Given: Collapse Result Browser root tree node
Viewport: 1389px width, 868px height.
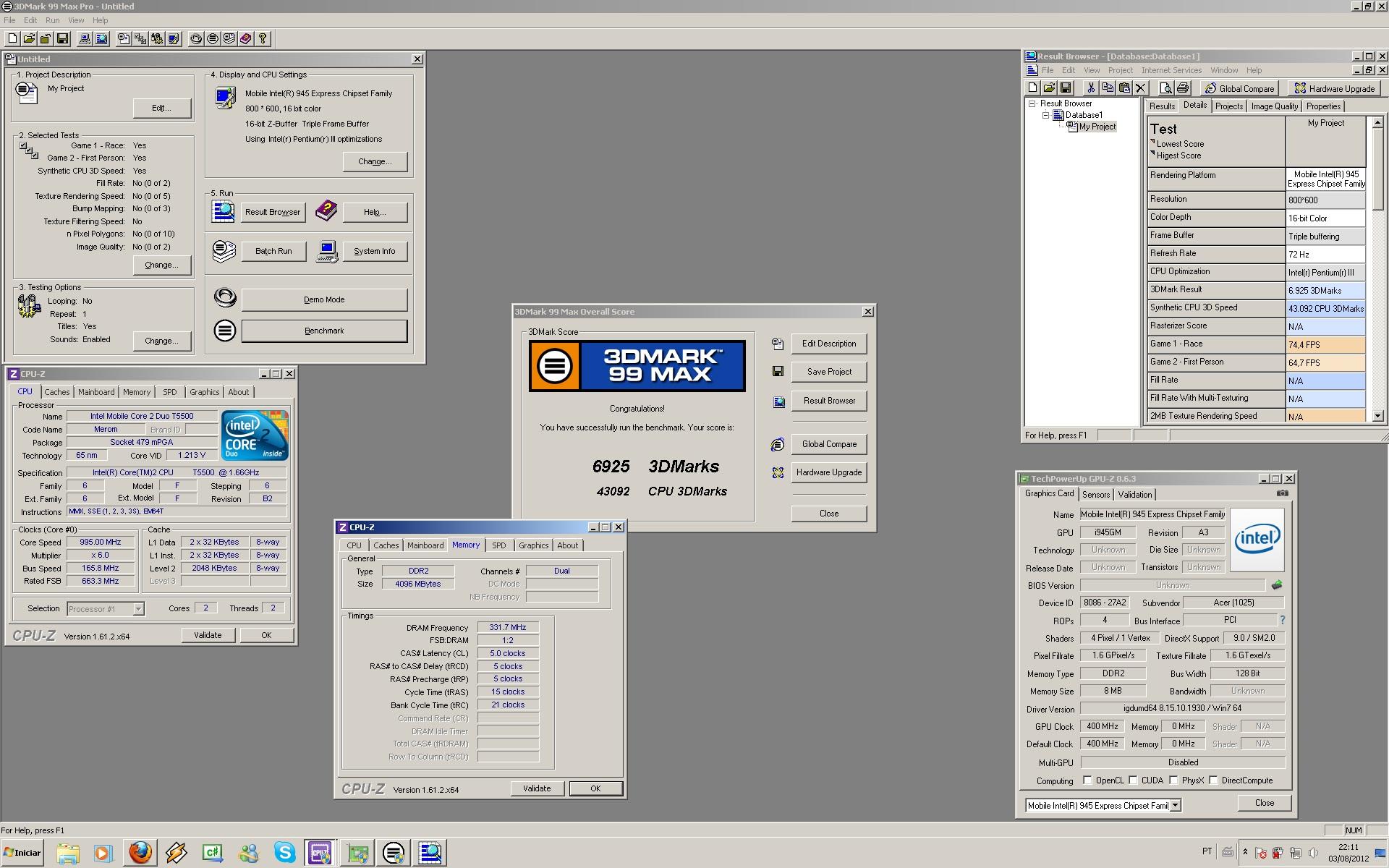Looking at the screenshot, I should (1033, 103).
